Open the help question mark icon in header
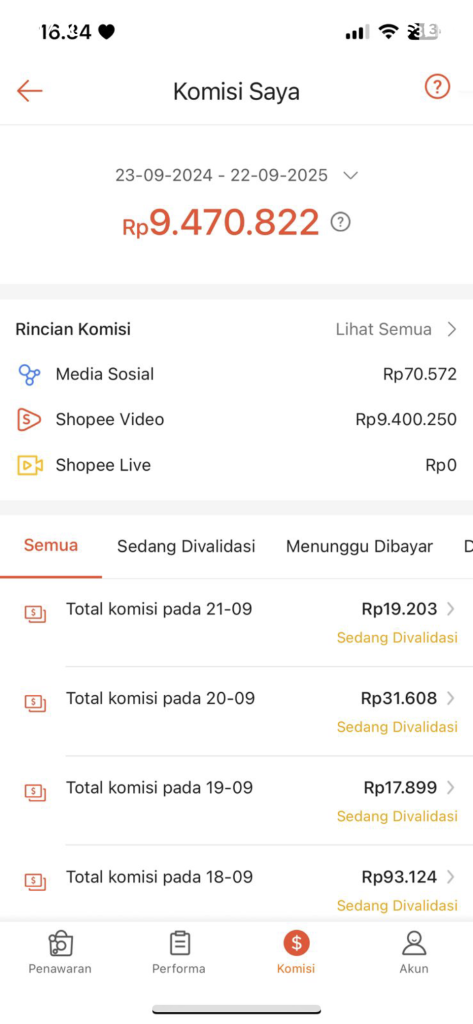Image resolution: width=473 pixels, height=1024 pixels. point(437,86)
